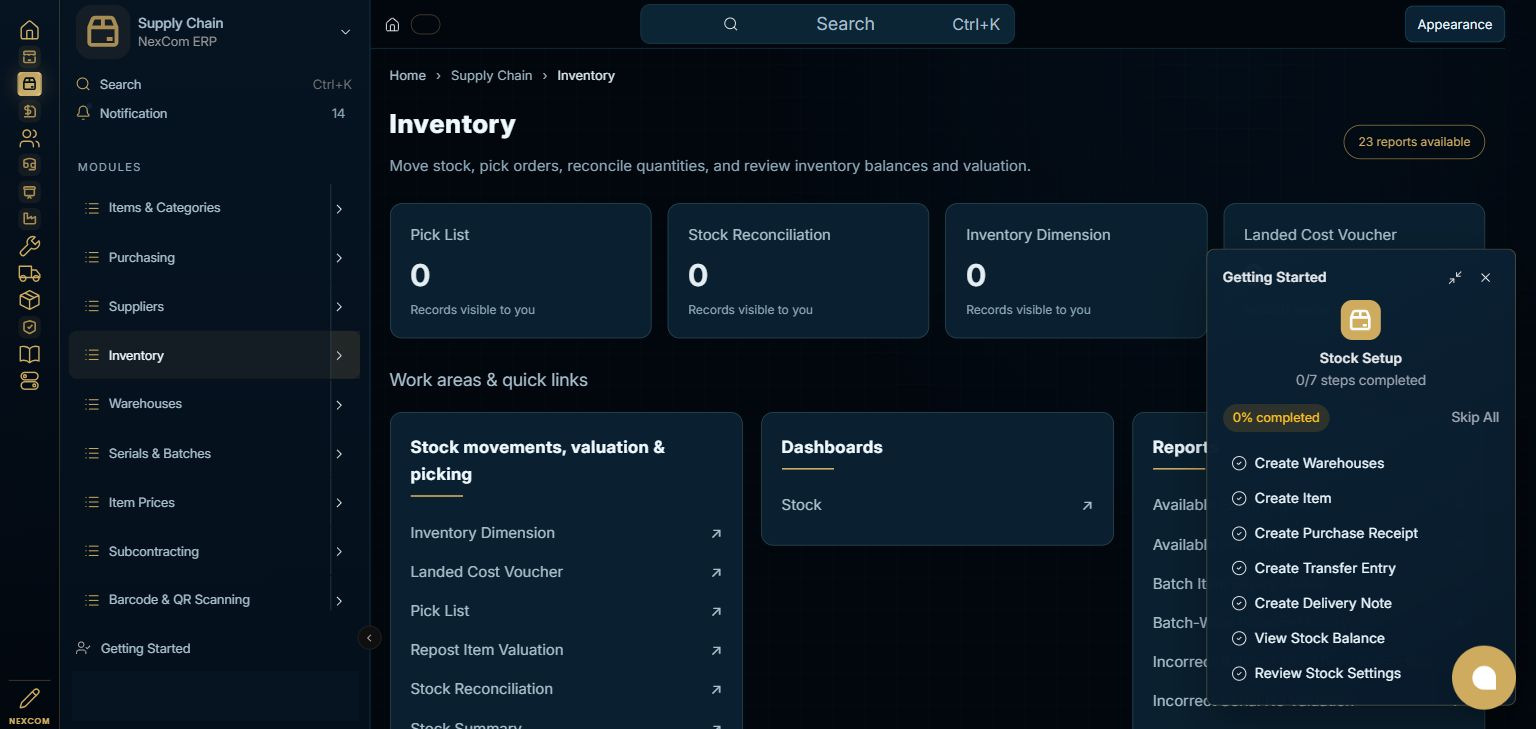Go to Home in the breadcrumb
1536x729 pixels.
tap(407, 75)
